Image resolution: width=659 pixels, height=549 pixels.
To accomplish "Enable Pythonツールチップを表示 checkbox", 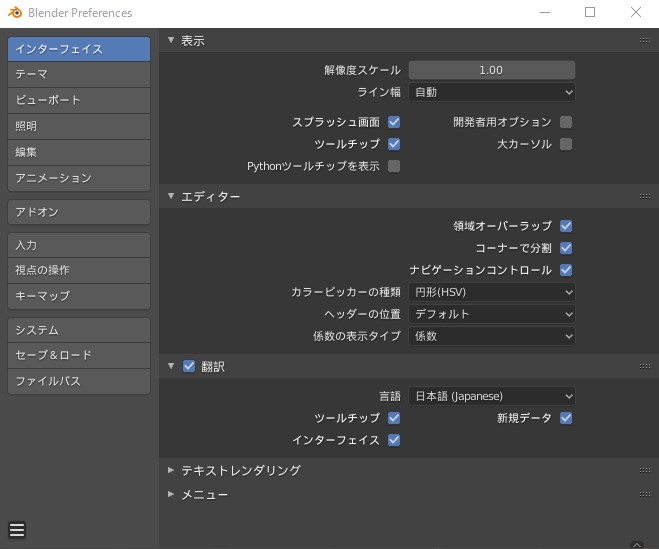I will 394,166.
